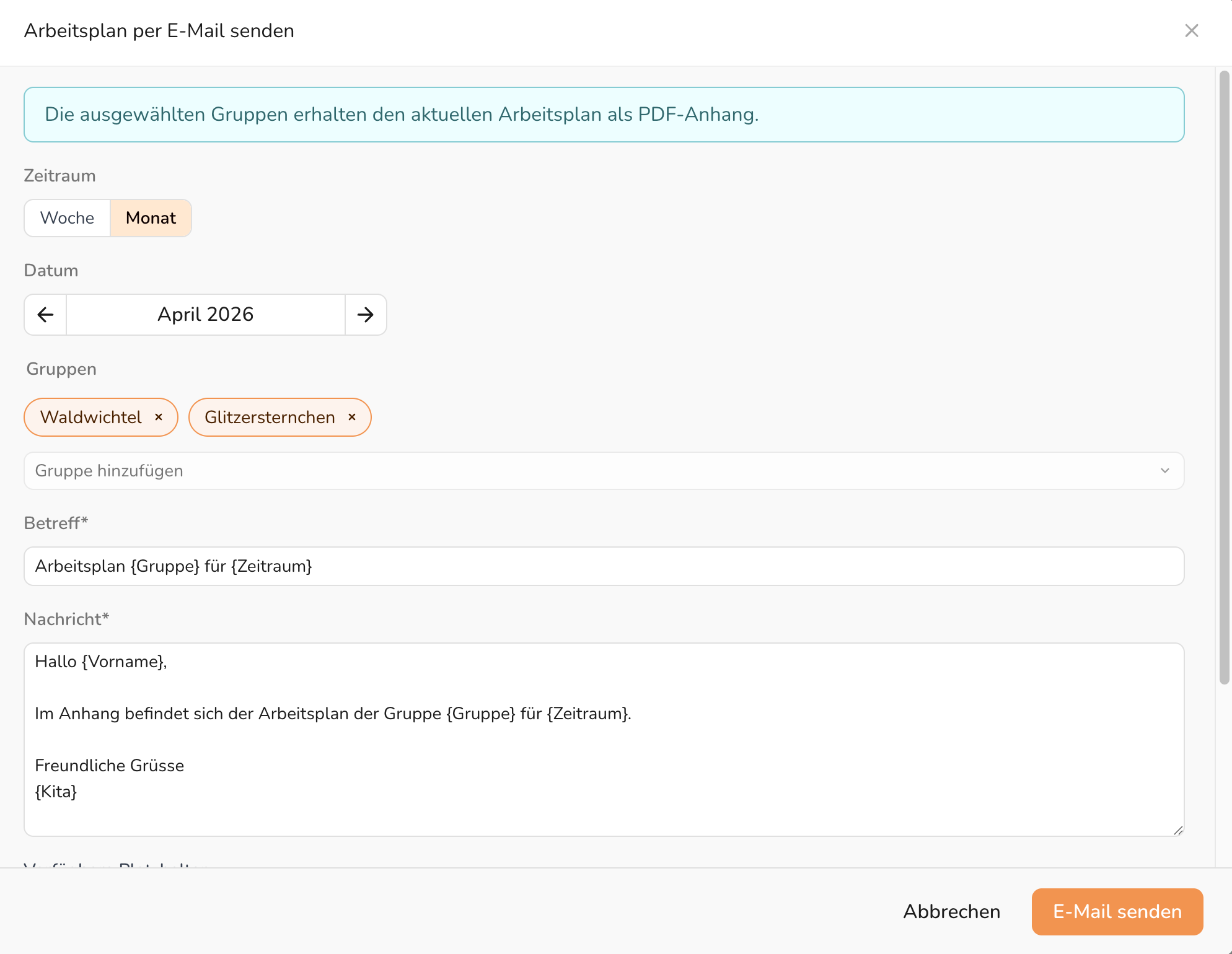
Task: Select the Woche time range
Action: coord(68,218)
